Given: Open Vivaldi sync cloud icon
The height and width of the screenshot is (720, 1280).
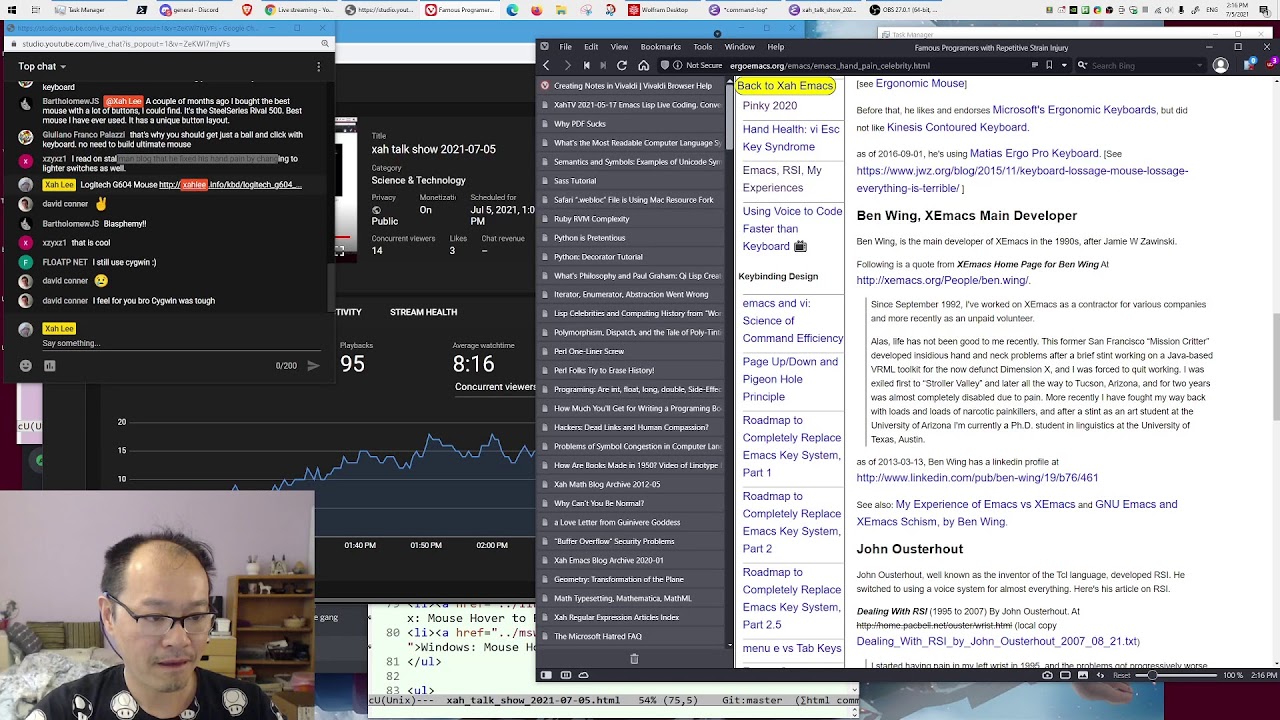Looking at the screenshot, I should 584,675.
